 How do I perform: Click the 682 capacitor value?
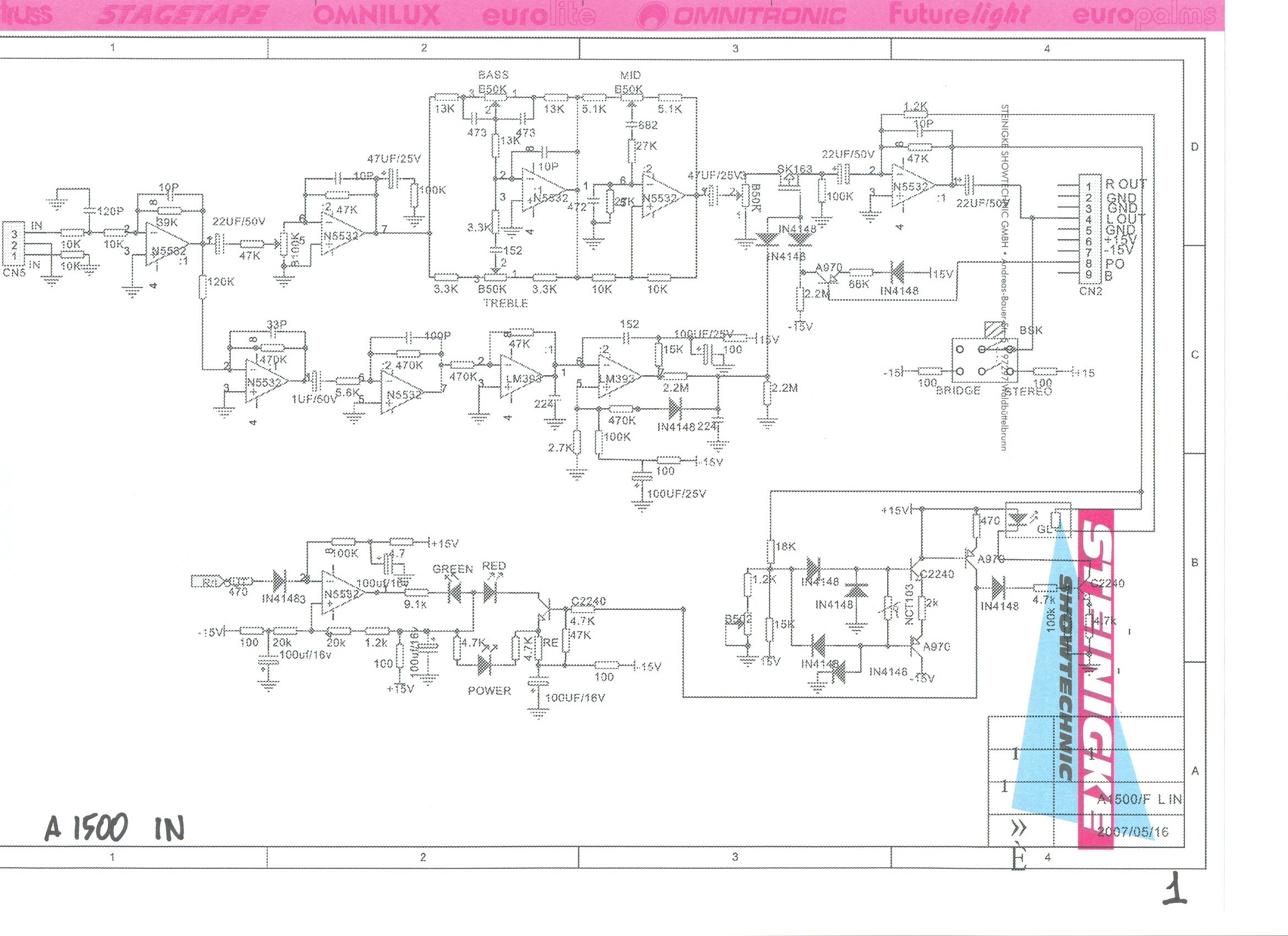pyautogui.click(x=648, y=125)
